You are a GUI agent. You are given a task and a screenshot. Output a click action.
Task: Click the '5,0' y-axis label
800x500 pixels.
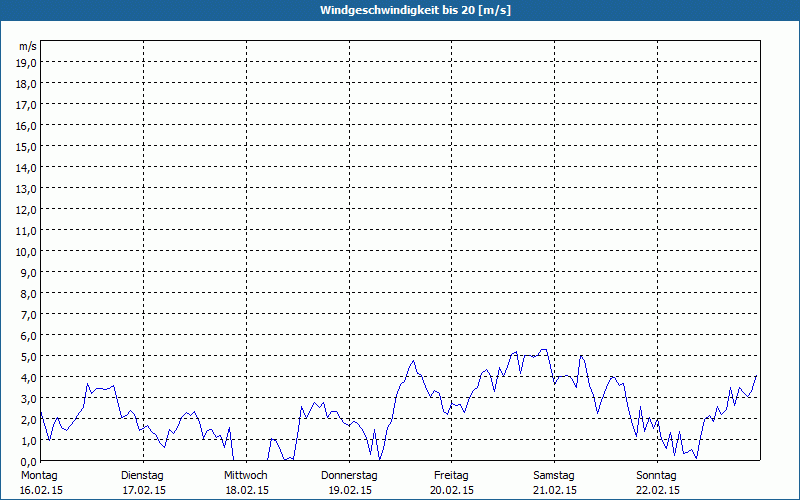[28, 357]
